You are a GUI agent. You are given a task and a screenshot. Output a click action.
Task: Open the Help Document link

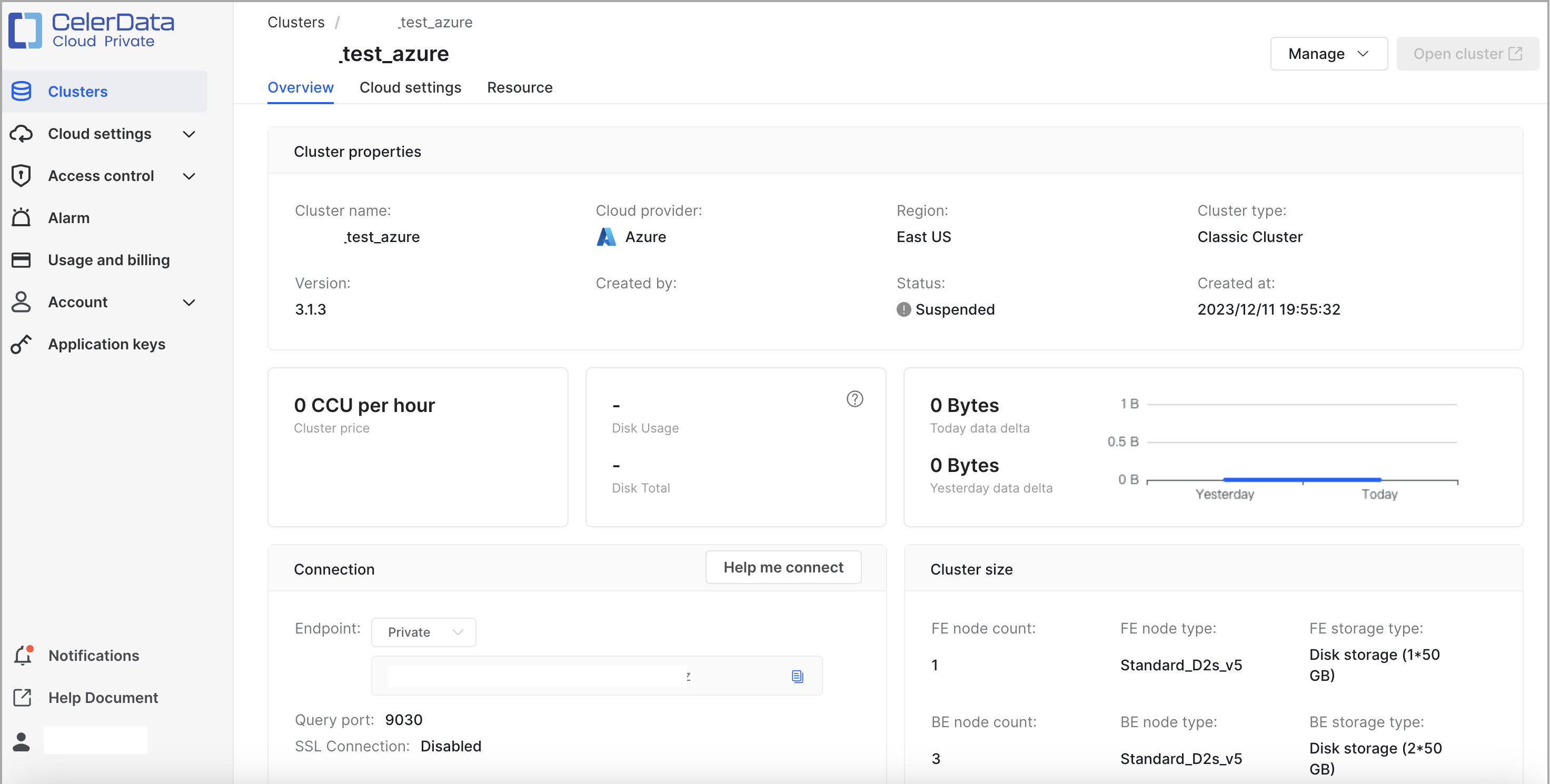click(x=104, y=697)
